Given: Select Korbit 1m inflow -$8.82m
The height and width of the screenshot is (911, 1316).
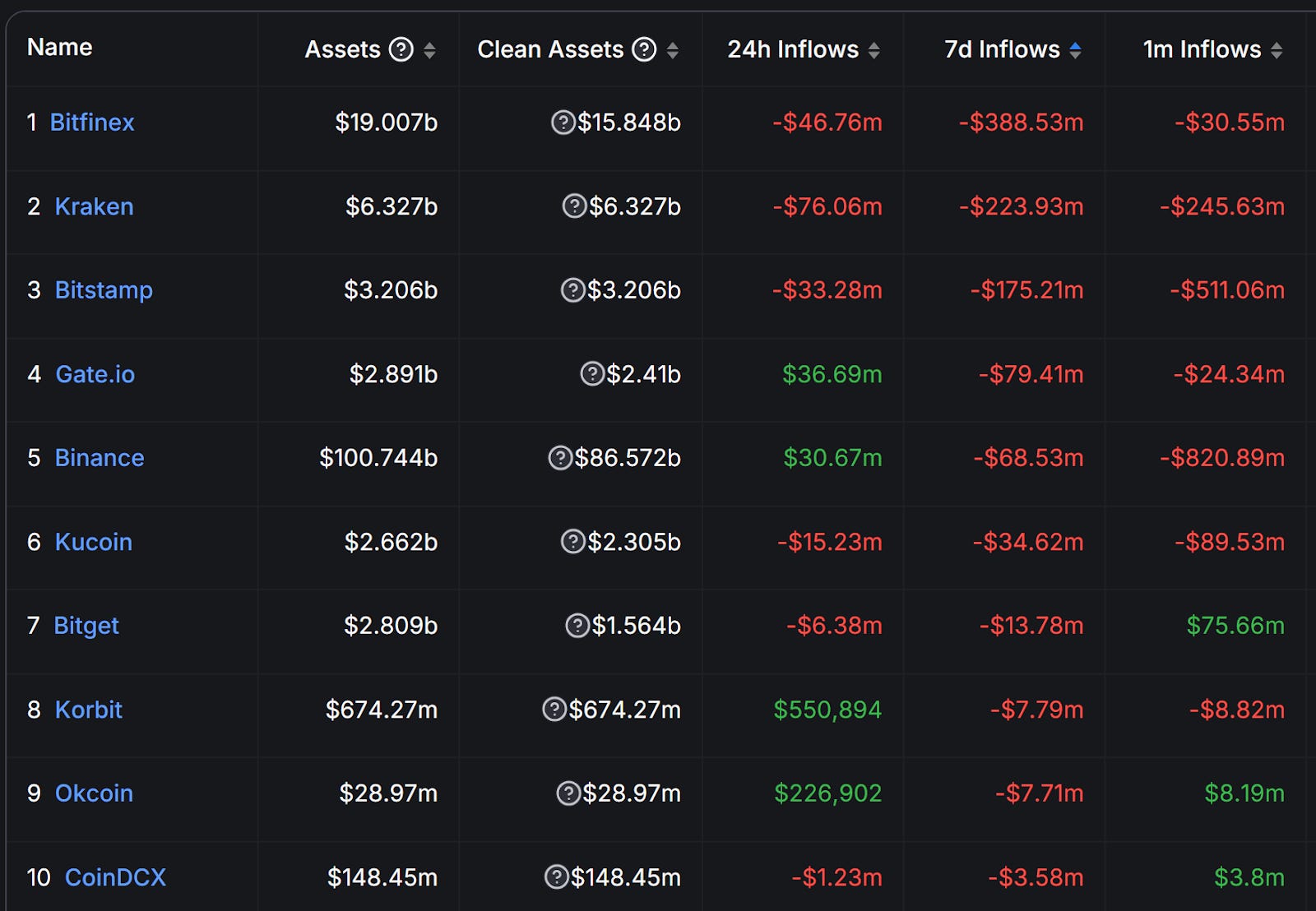Looking at the screenshot, I should [x=1237, y=710].
